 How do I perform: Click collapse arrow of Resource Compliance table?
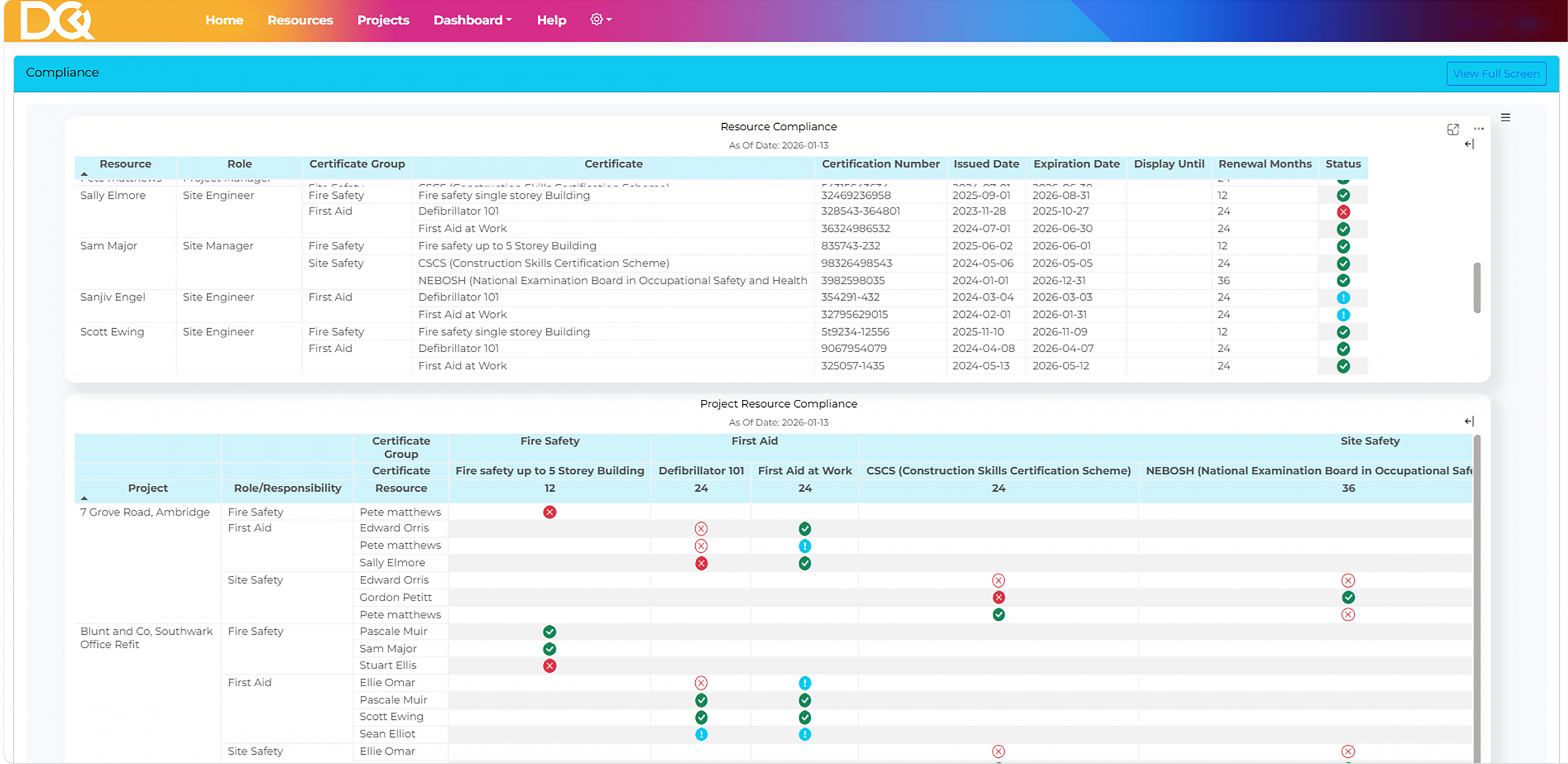coord(1469,144)
